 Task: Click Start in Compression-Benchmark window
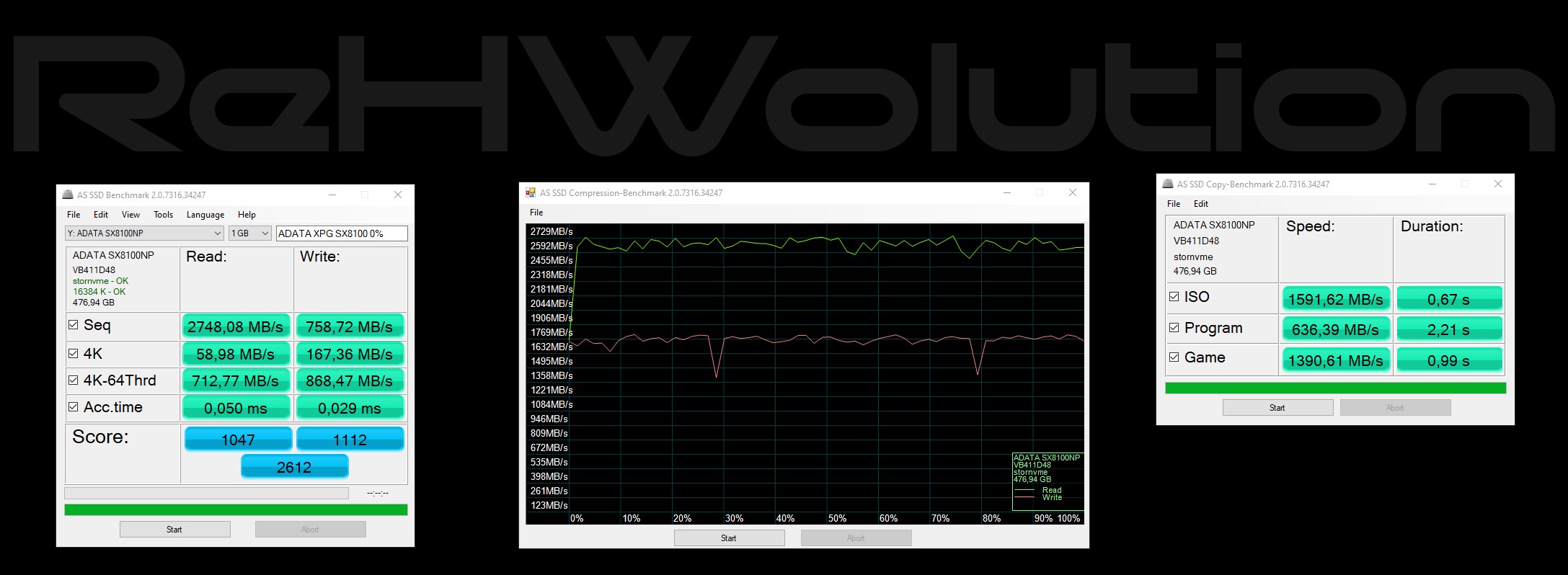click(729, 538)
